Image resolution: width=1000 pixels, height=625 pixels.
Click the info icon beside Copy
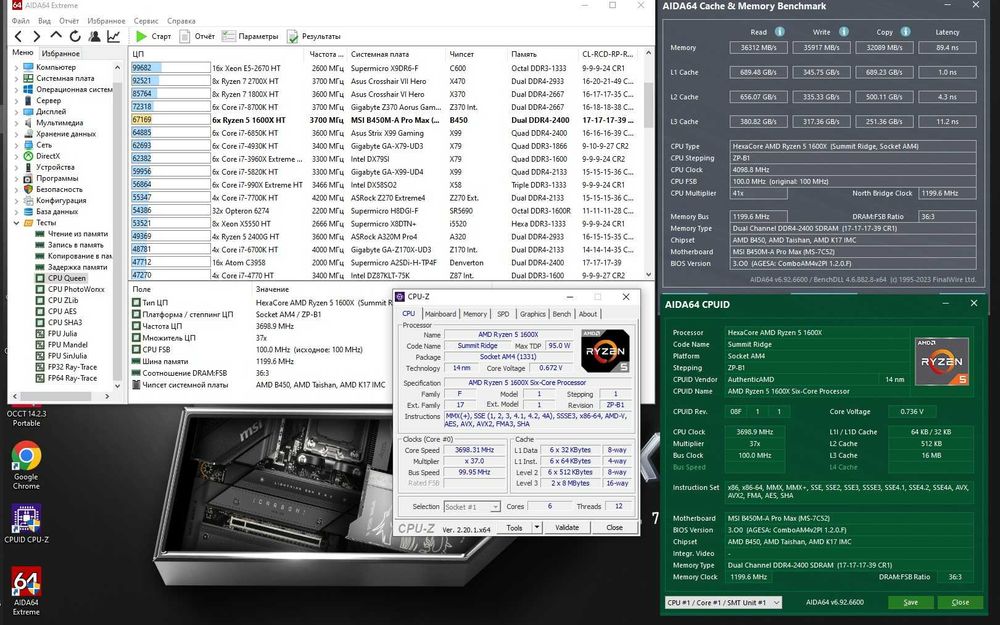(905, 31)
